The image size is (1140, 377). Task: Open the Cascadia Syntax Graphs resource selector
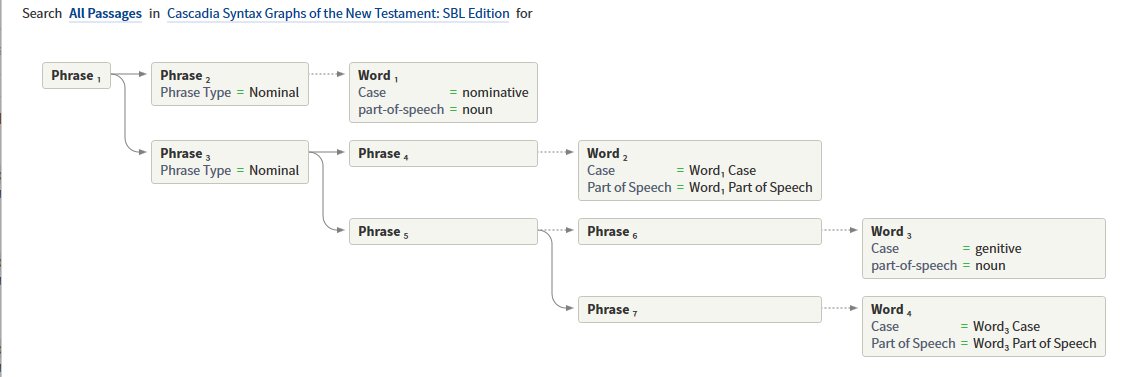point(338,14)
